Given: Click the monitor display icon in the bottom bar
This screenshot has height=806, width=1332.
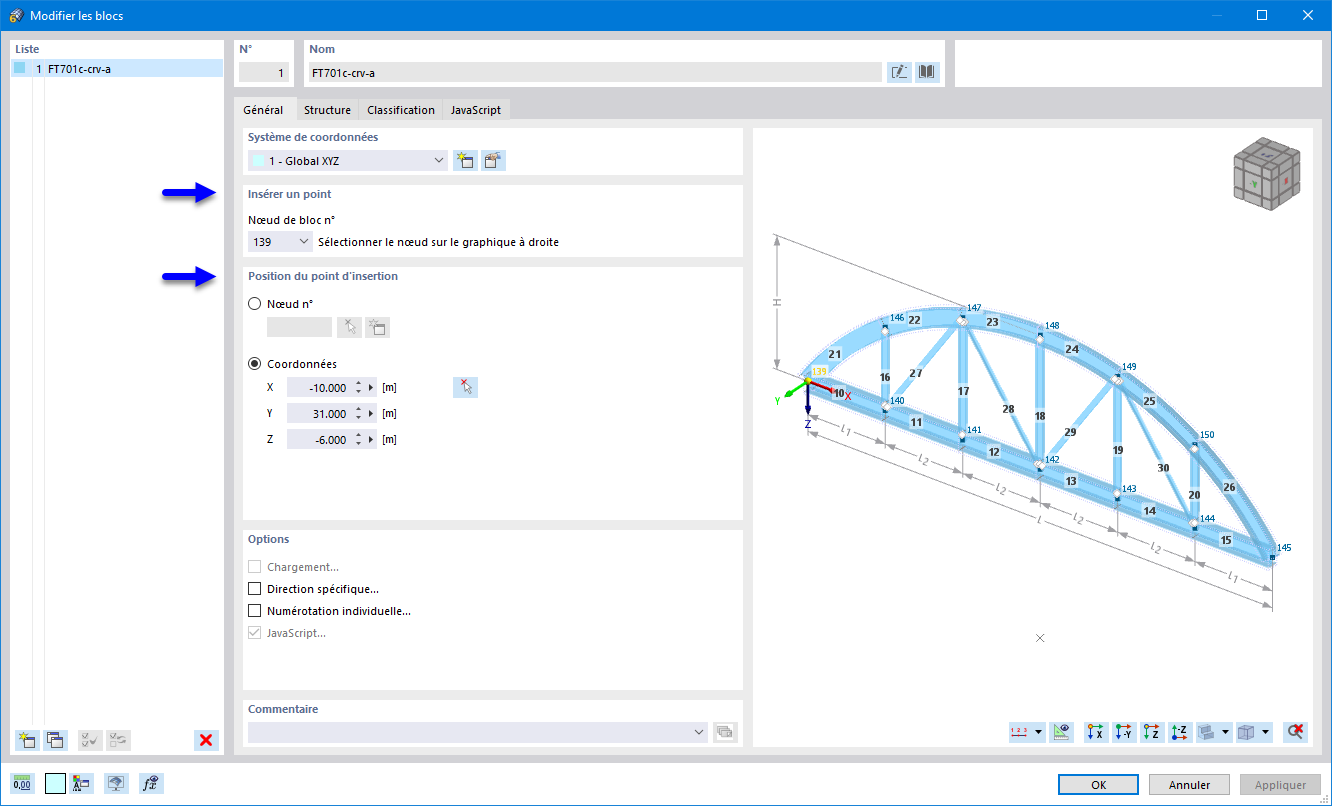Looking at the screenshot, I should click(x=117, y=784).
